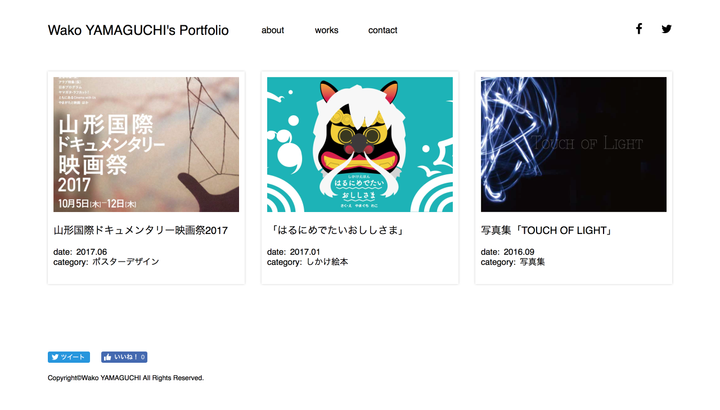Select the ポスターデザイン category text
Image resolution: width=720 pixels, height=410 pixels.
[x=126, y=262]
